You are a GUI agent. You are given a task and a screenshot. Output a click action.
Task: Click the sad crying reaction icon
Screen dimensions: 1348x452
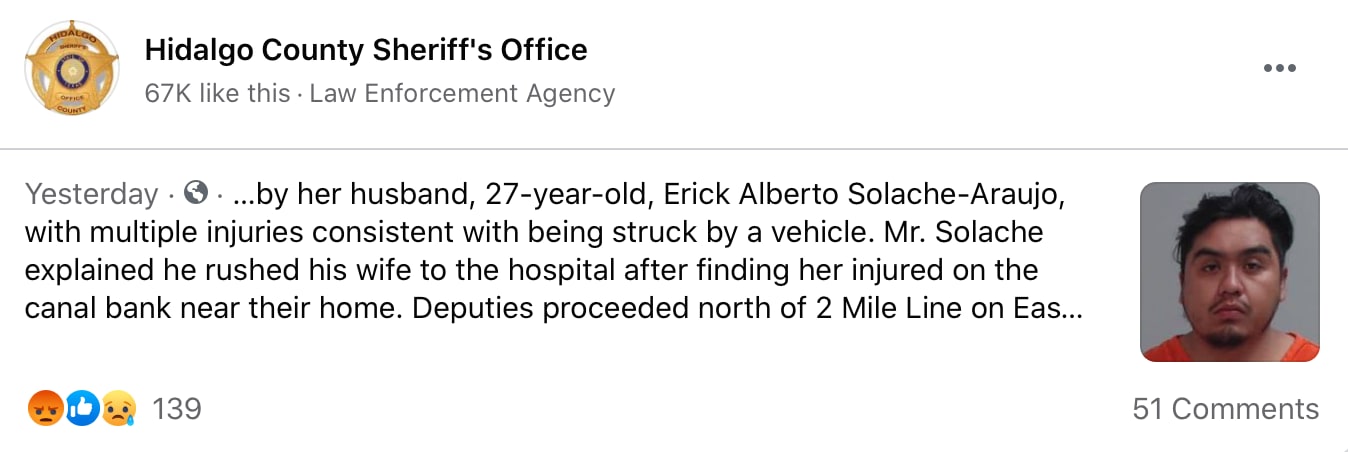(x=119, y=408)
